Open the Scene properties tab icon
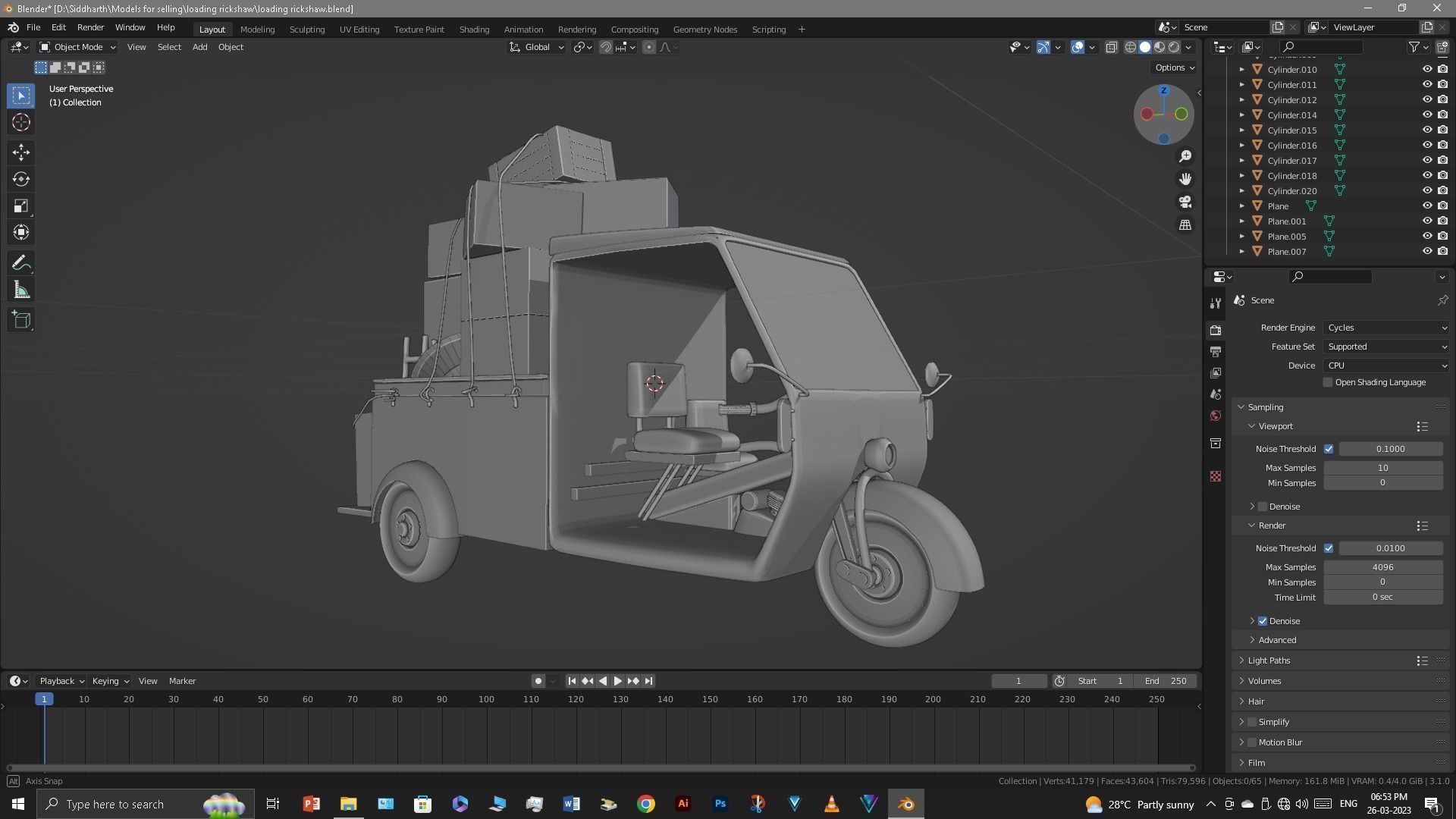The height and width of the screenshot is (819, 1456). (1216, 394)
